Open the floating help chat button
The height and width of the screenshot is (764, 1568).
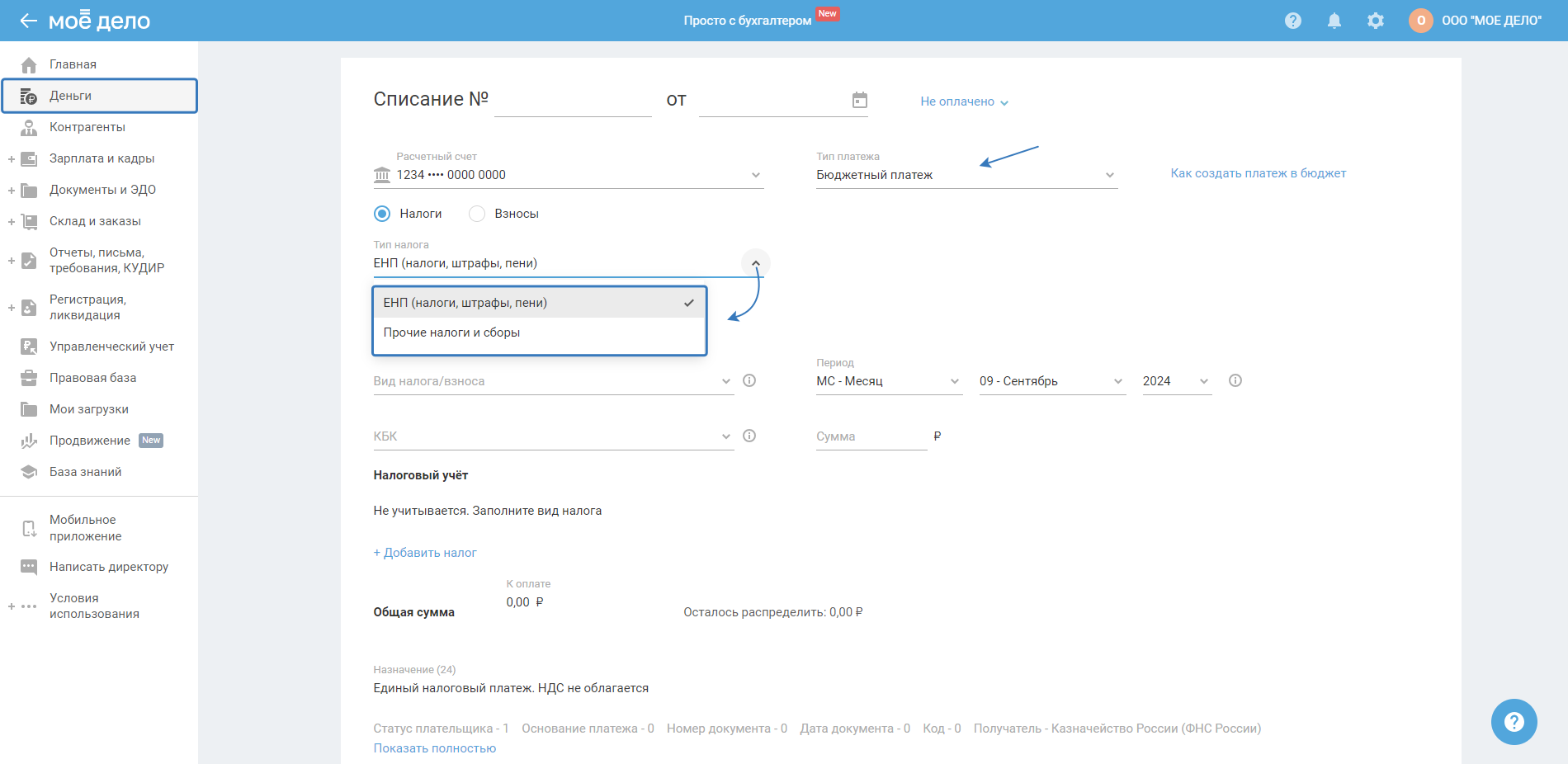click(1514, 722)
